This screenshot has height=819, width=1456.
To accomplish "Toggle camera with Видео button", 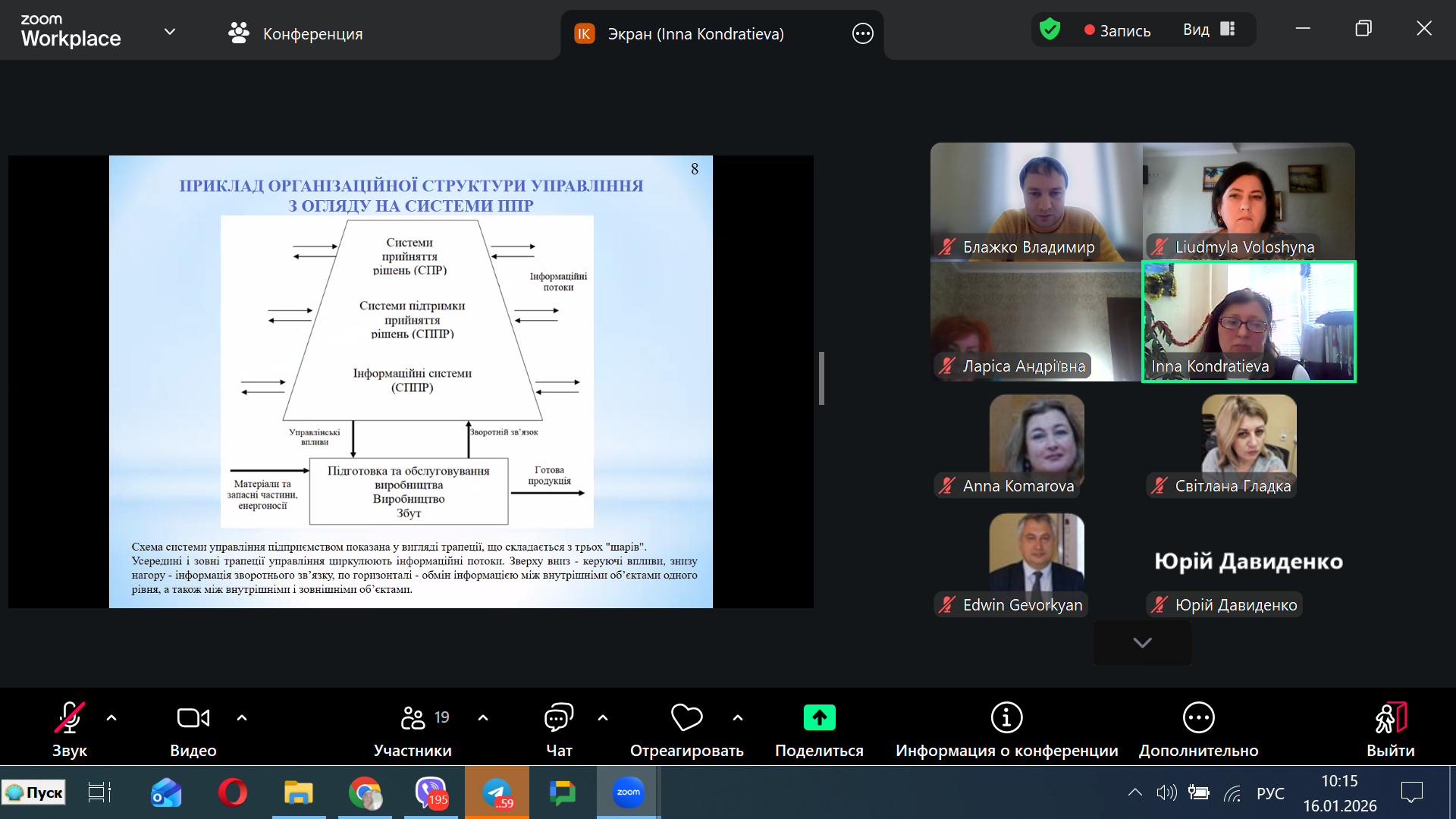I will [x=193, y=717].
